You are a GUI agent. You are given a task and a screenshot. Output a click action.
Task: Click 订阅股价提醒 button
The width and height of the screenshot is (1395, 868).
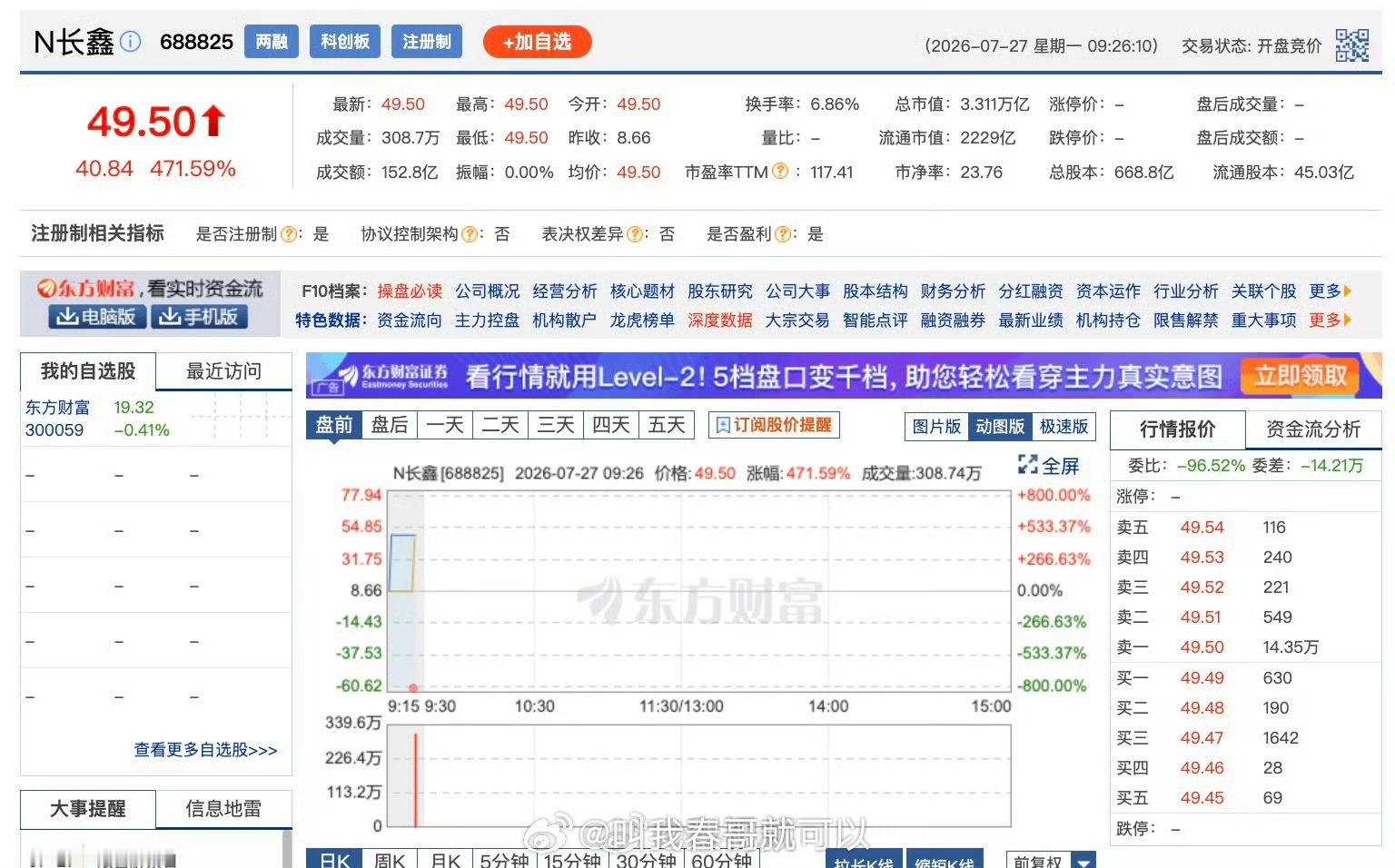[774, 425]
